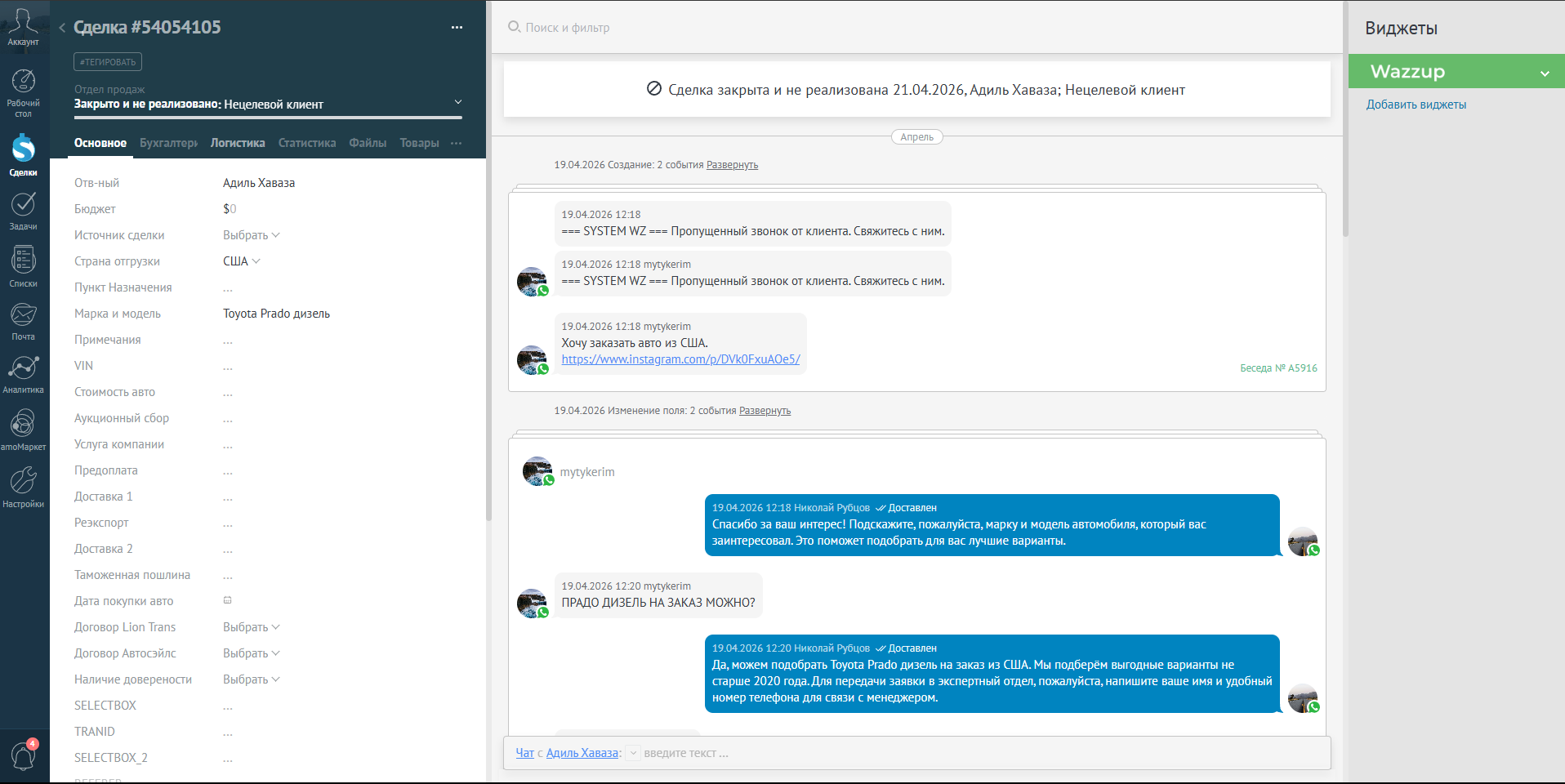Expand Изменение поля events via Развернуть
The image size is (1565, 784).
click(x=765, y=411)
